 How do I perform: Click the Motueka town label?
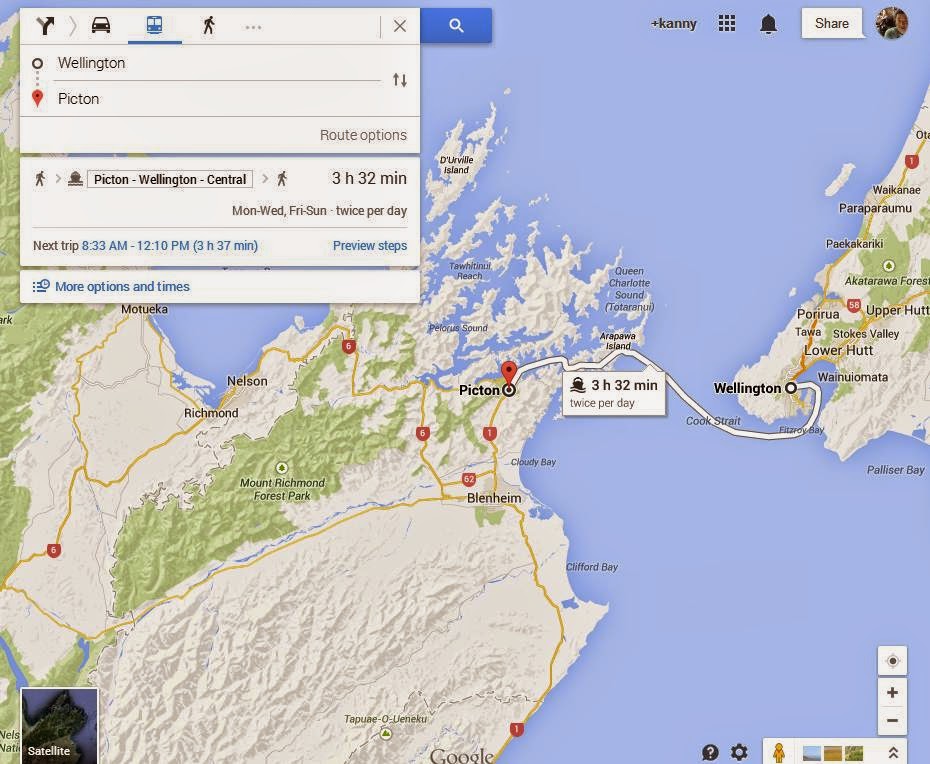(144, 309)
